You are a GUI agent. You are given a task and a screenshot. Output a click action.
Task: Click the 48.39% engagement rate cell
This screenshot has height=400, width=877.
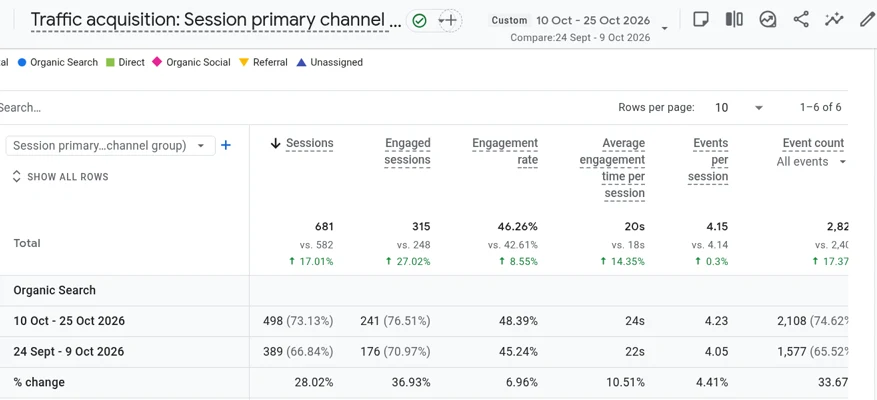click(x=518, y=321)
